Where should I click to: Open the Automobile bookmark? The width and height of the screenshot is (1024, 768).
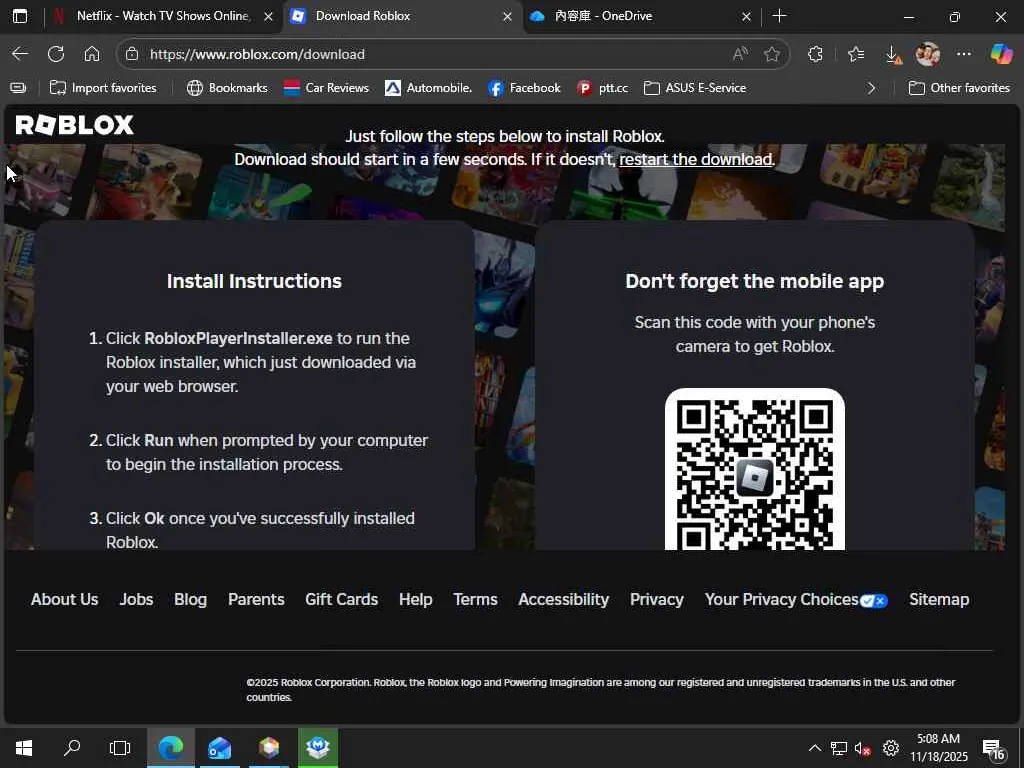click(428, 88)
